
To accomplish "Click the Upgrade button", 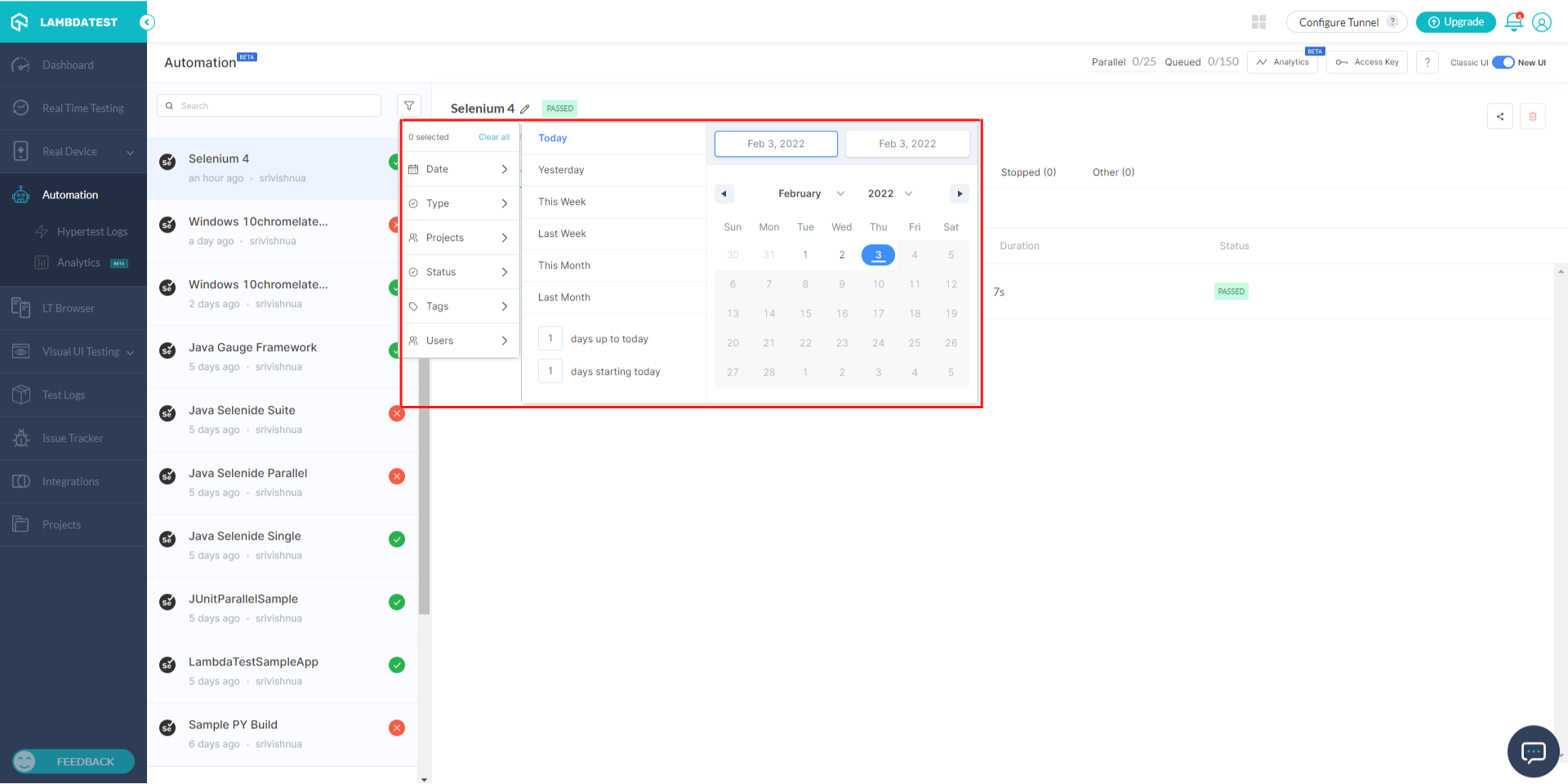I will [x=1456, y=22].
